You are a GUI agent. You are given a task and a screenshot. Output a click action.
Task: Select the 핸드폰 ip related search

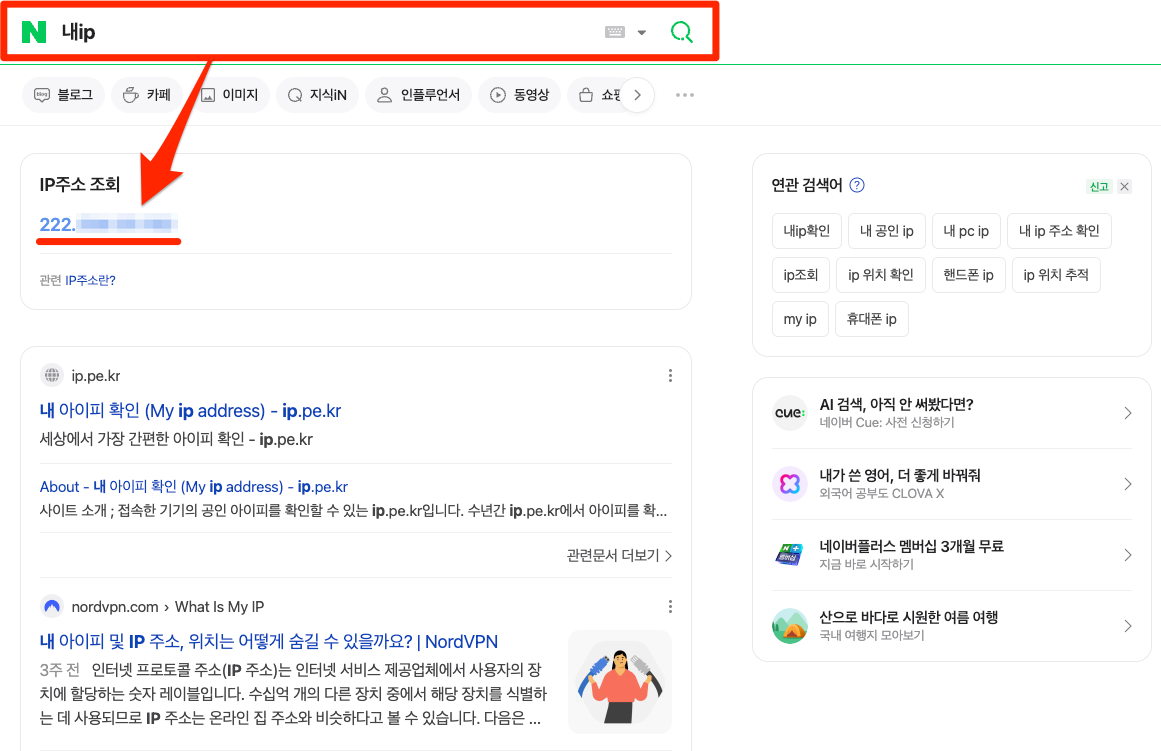(x=968, y=275)
